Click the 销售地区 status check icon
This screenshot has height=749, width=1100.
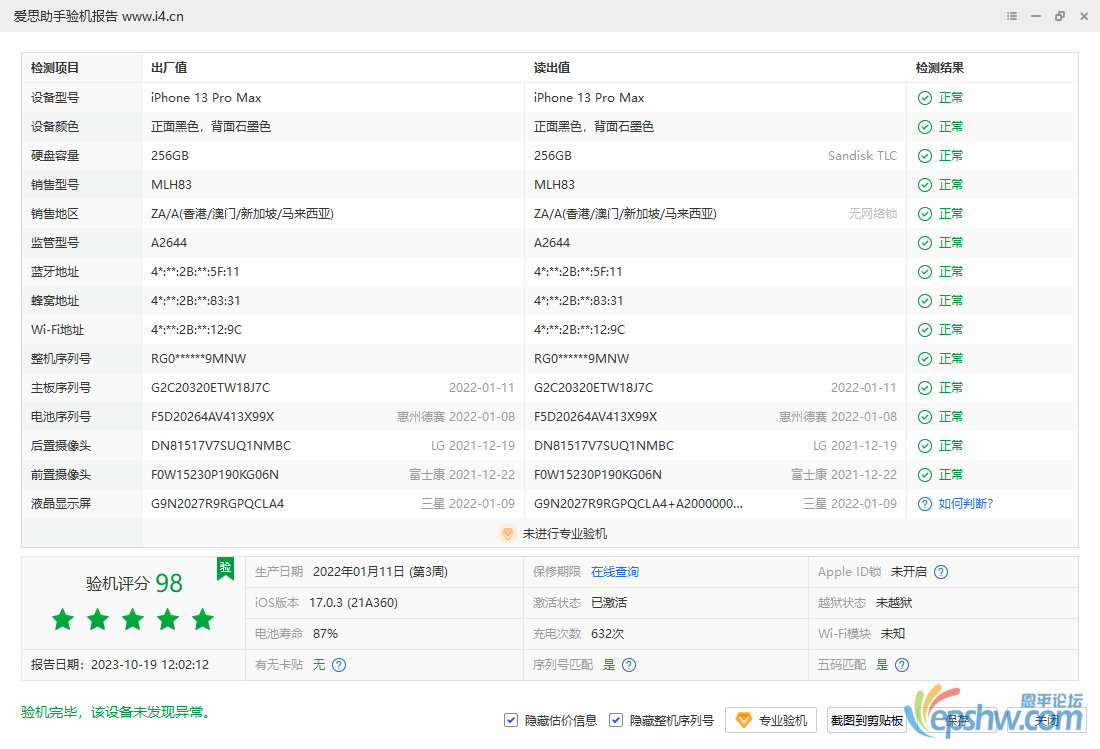(925, 214)
